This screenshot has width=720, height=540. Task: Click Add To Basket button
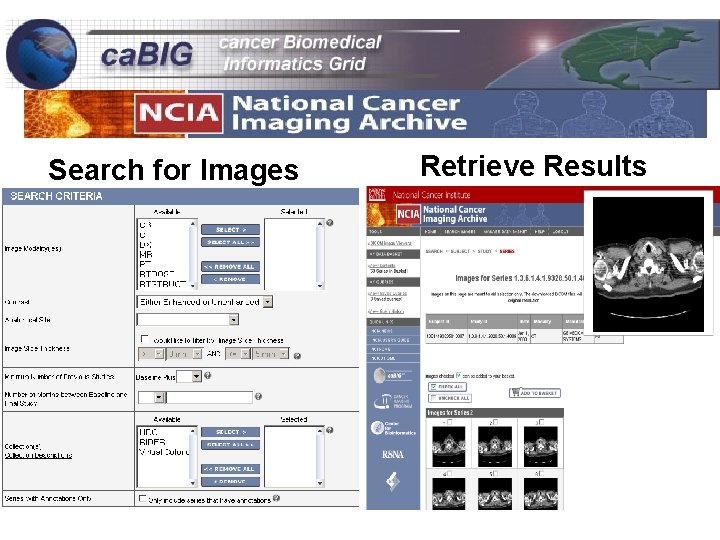pos(534,393)
